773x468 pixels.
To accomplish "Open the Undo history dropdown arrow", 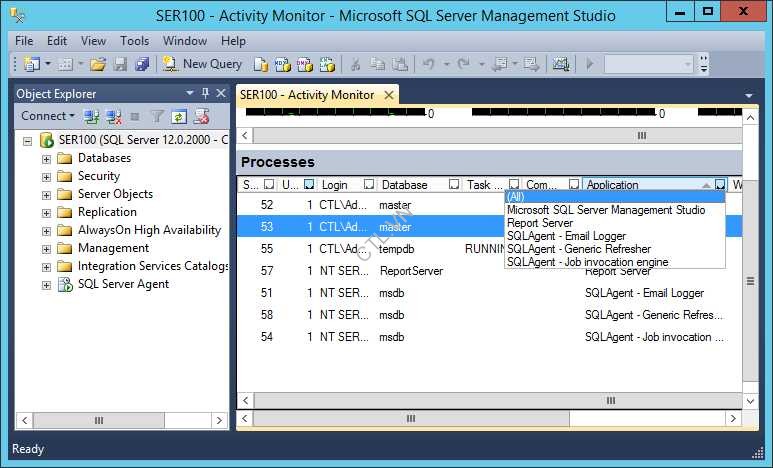I will click(446, 64).
